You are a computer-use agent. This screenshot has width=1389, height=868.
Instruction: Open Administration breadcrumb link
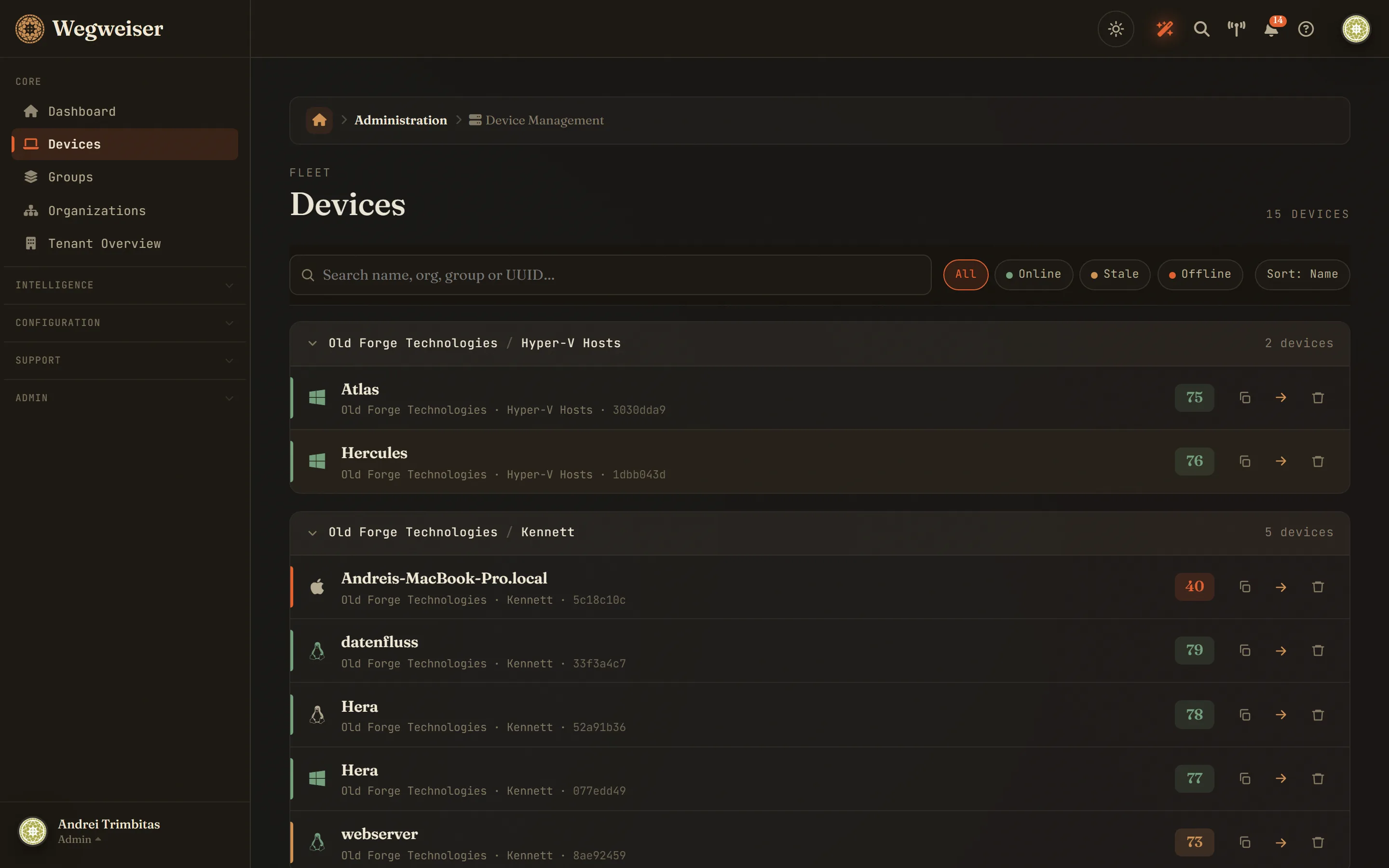(x=401, y=120)
